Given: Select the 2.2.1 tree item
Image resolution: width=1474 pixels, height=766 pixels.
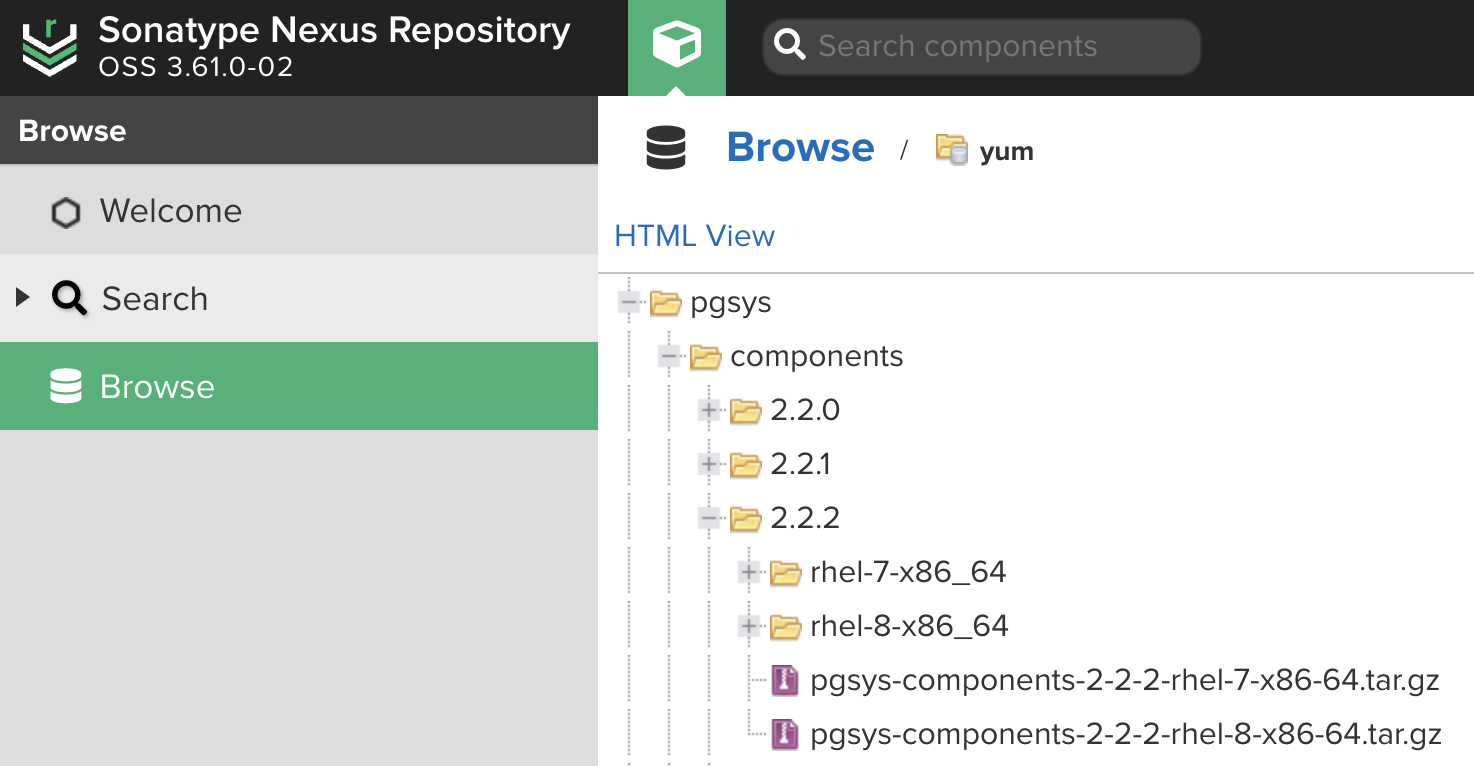Looking at the screenshot, I should click(x=800, y=464).
